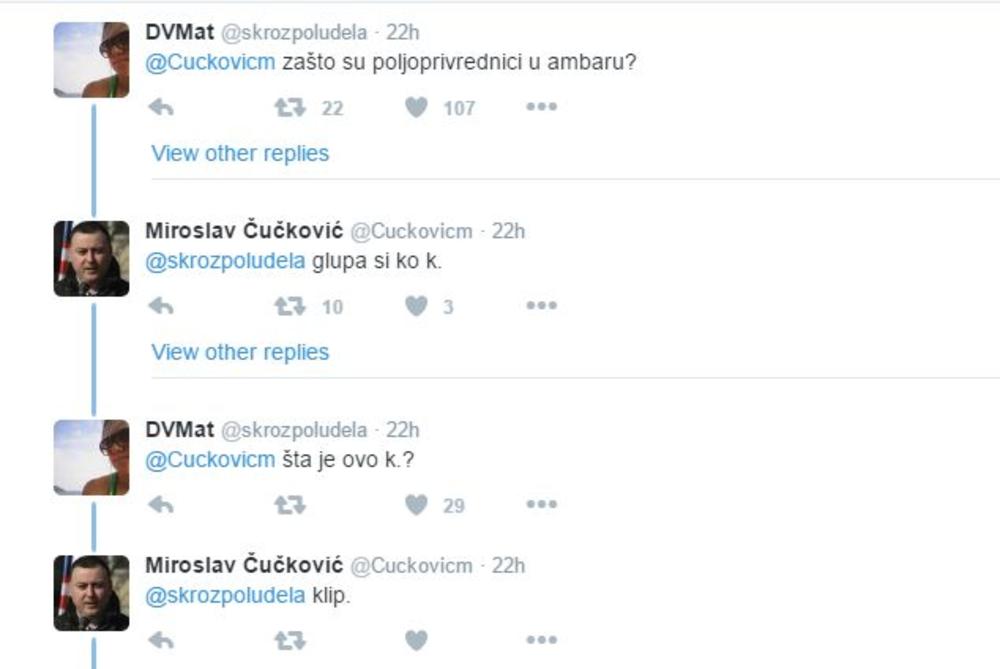Open the @Cuckovicm mention in first tweet
The height and width of the screenshot is (669, 1000).
pyautogui.click(x=210, y=62)
